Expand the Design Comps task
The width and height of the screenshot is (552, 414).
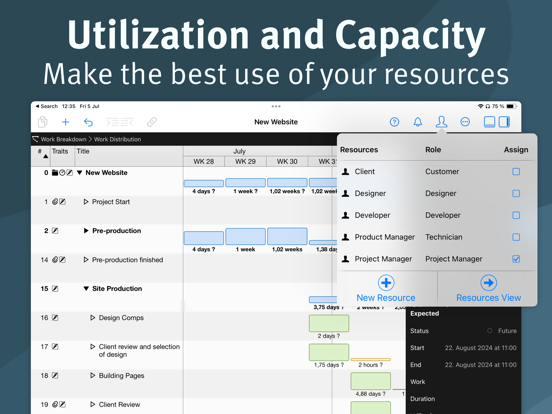pyautogui.click(x=93, y=318)
